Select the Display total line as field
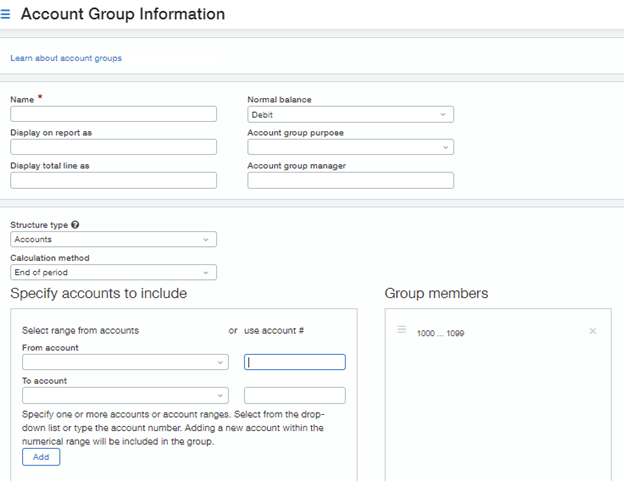 pos(113,180)
